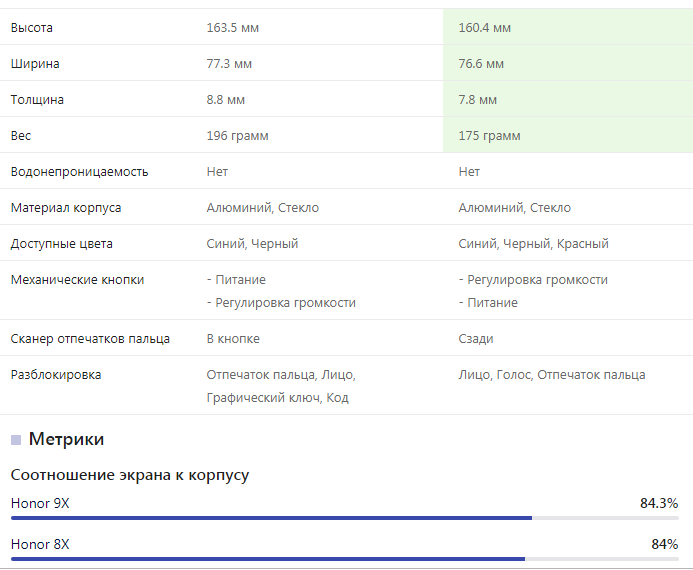
Task: Select the Вес row label
Action: pyautogui.click(x=21, y=136)
